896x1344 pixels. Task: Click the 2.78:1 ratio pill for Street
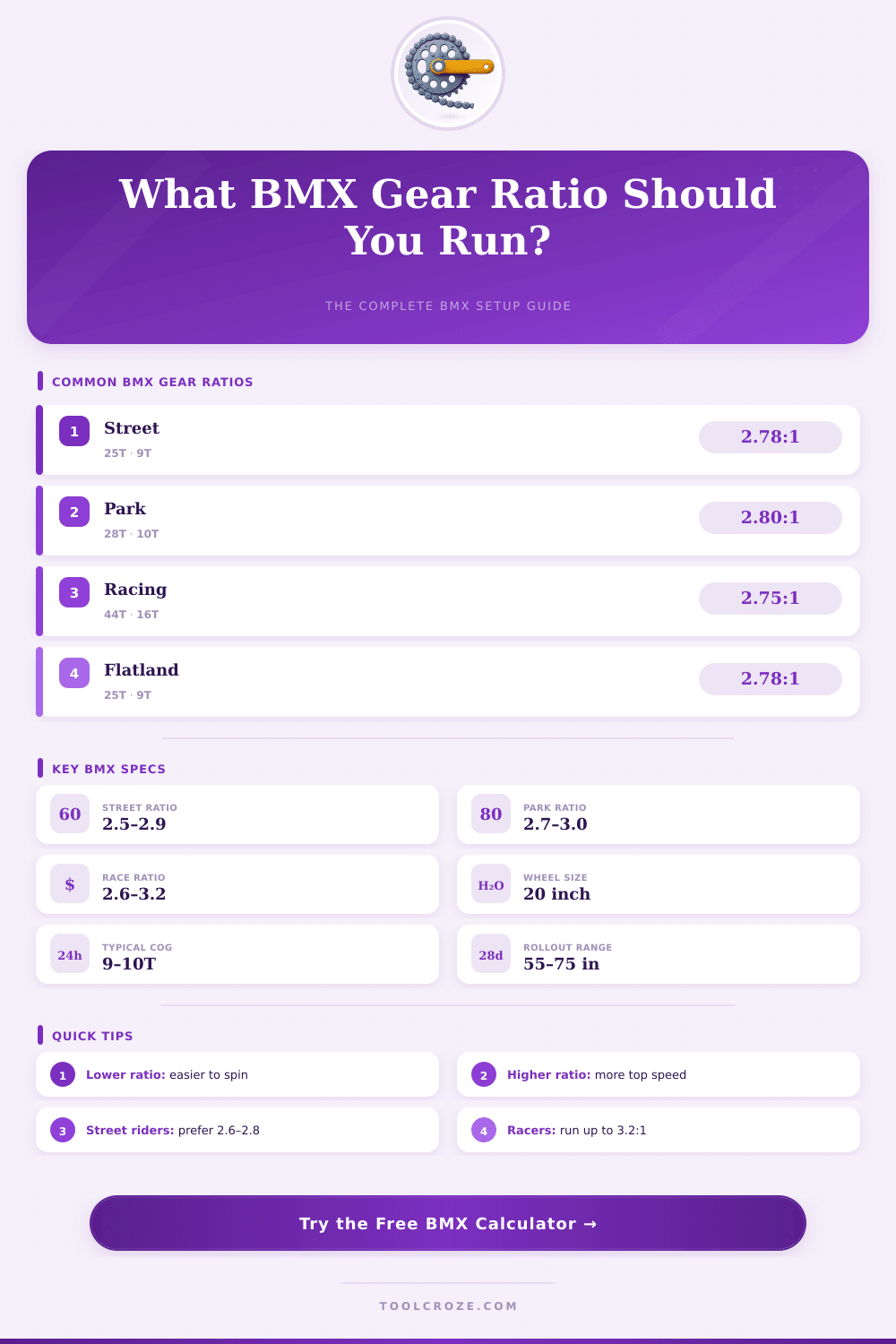click(770, 437)
